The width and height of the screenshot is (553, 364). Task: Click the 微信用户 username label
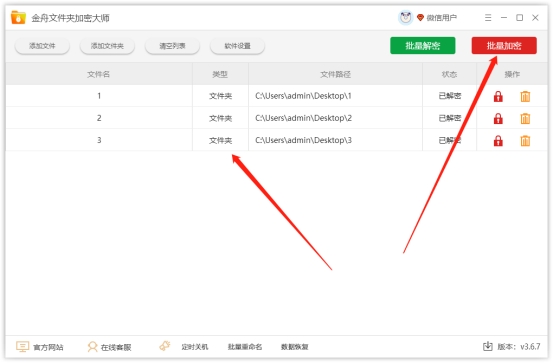click(442, 18)
